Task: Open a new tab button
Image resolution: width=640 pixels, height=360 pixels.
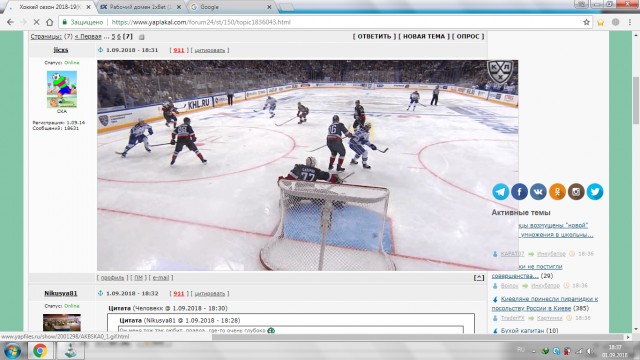Action: click(286, 7)
